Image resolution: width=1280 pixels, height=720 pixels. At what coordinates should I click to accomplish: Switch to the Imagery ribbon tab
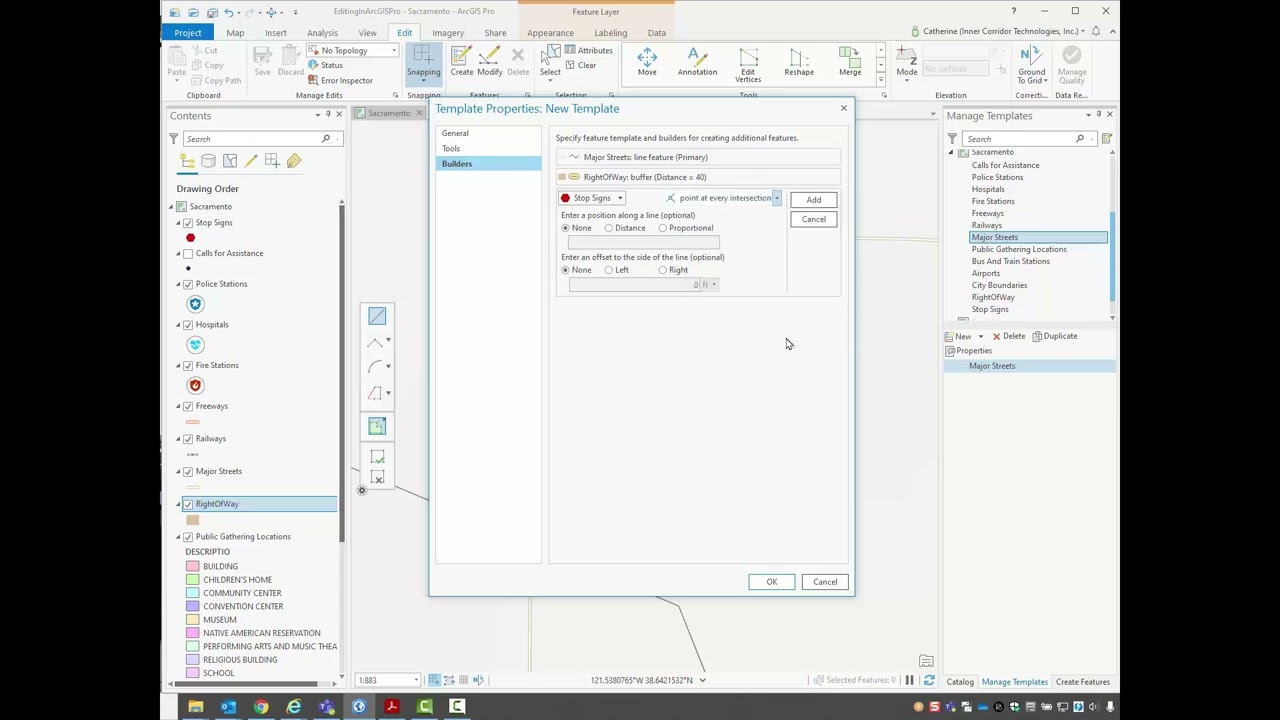pyautogui.click(x=448, y=33)
